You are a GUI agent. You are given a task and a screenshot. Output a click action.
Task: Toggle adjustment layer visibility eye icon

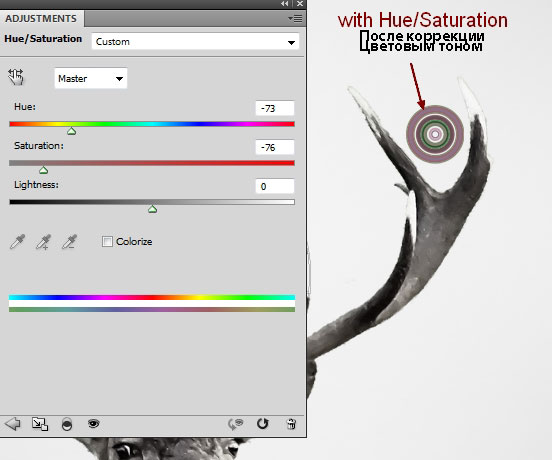pos(93,423)
